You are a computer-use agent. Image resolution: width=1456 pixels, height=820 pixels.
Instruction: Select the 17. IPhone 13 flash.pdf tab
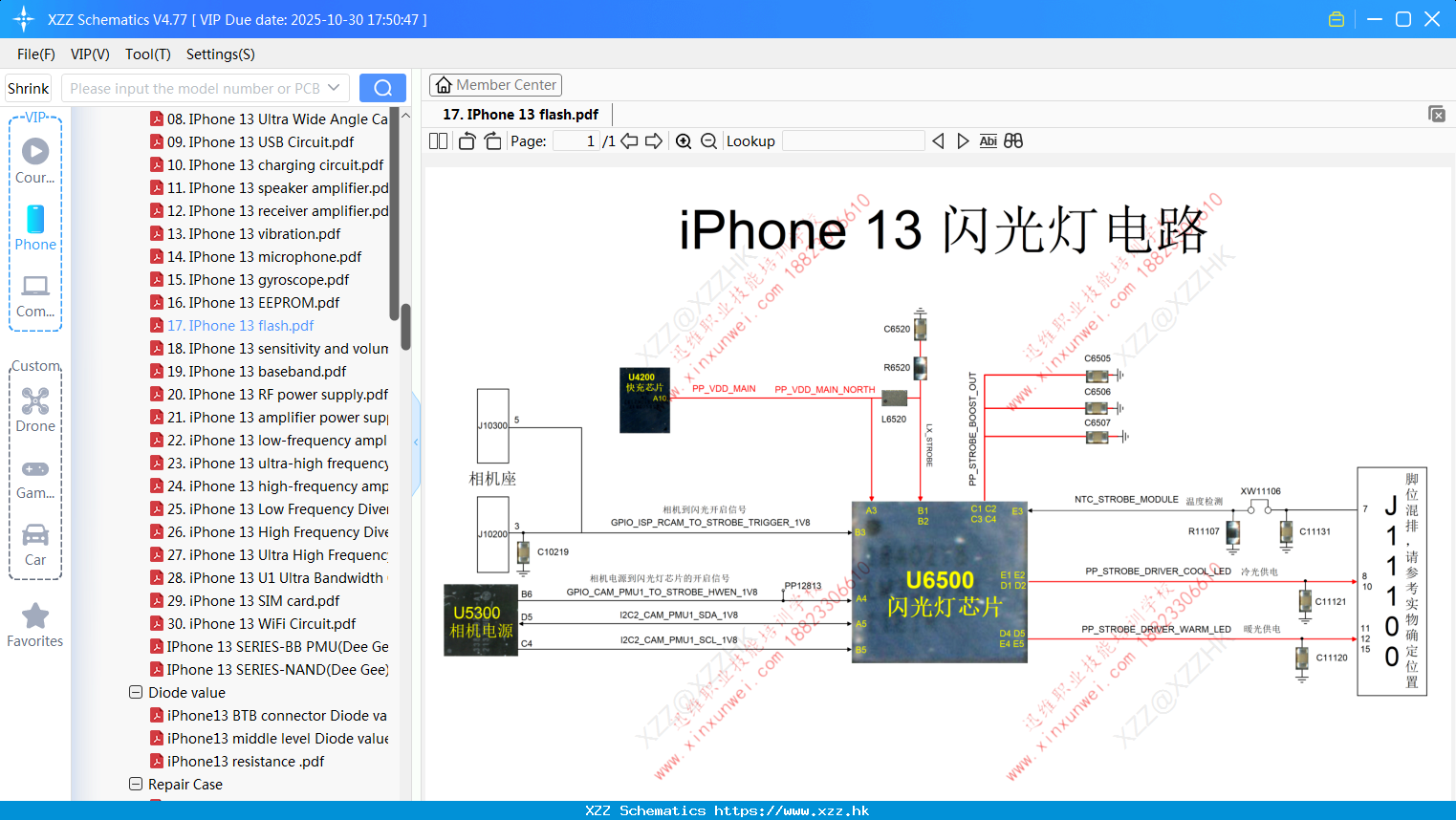tap(521, 115)
